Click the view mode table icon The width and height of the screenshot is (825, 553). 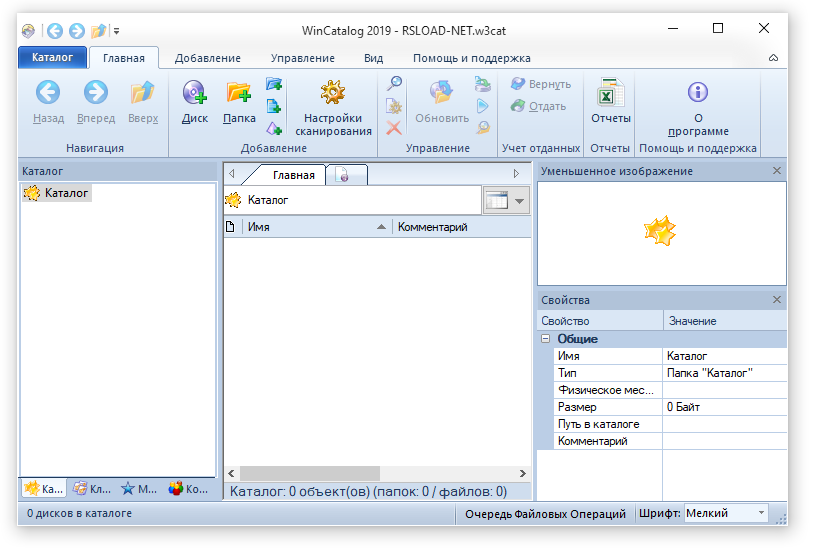(497, 200)
